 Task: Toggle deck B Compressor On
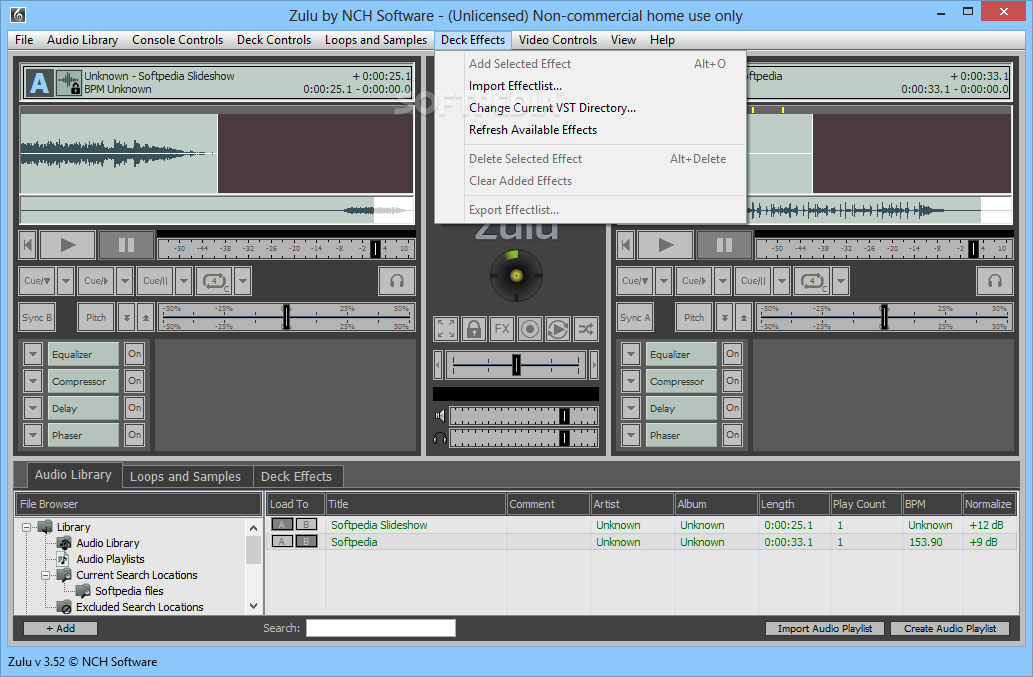[733, 381]
